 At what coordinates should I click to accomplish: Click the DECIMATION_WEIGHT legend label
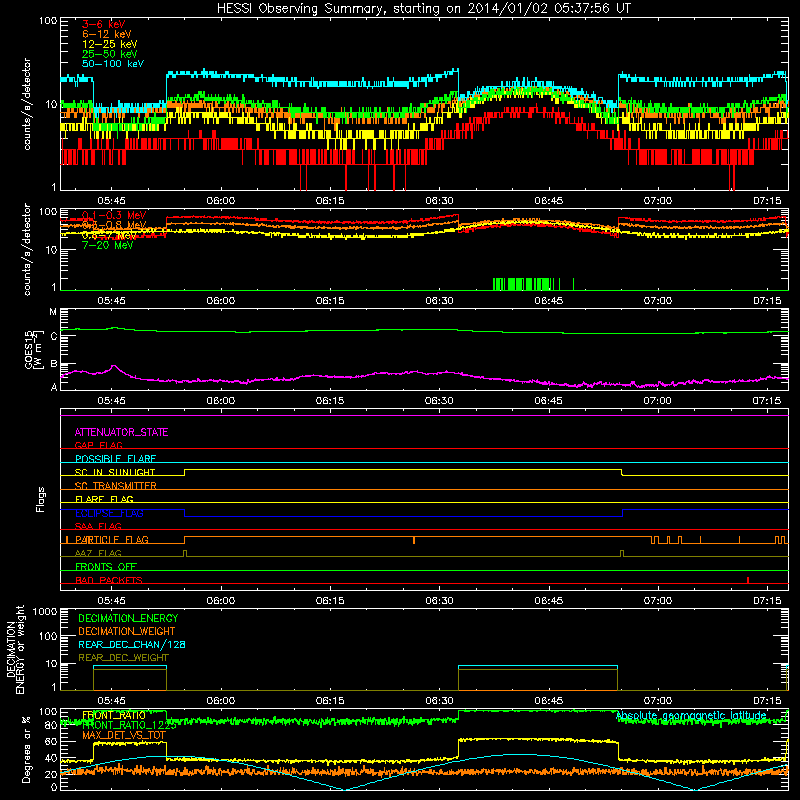click(127, 631)
